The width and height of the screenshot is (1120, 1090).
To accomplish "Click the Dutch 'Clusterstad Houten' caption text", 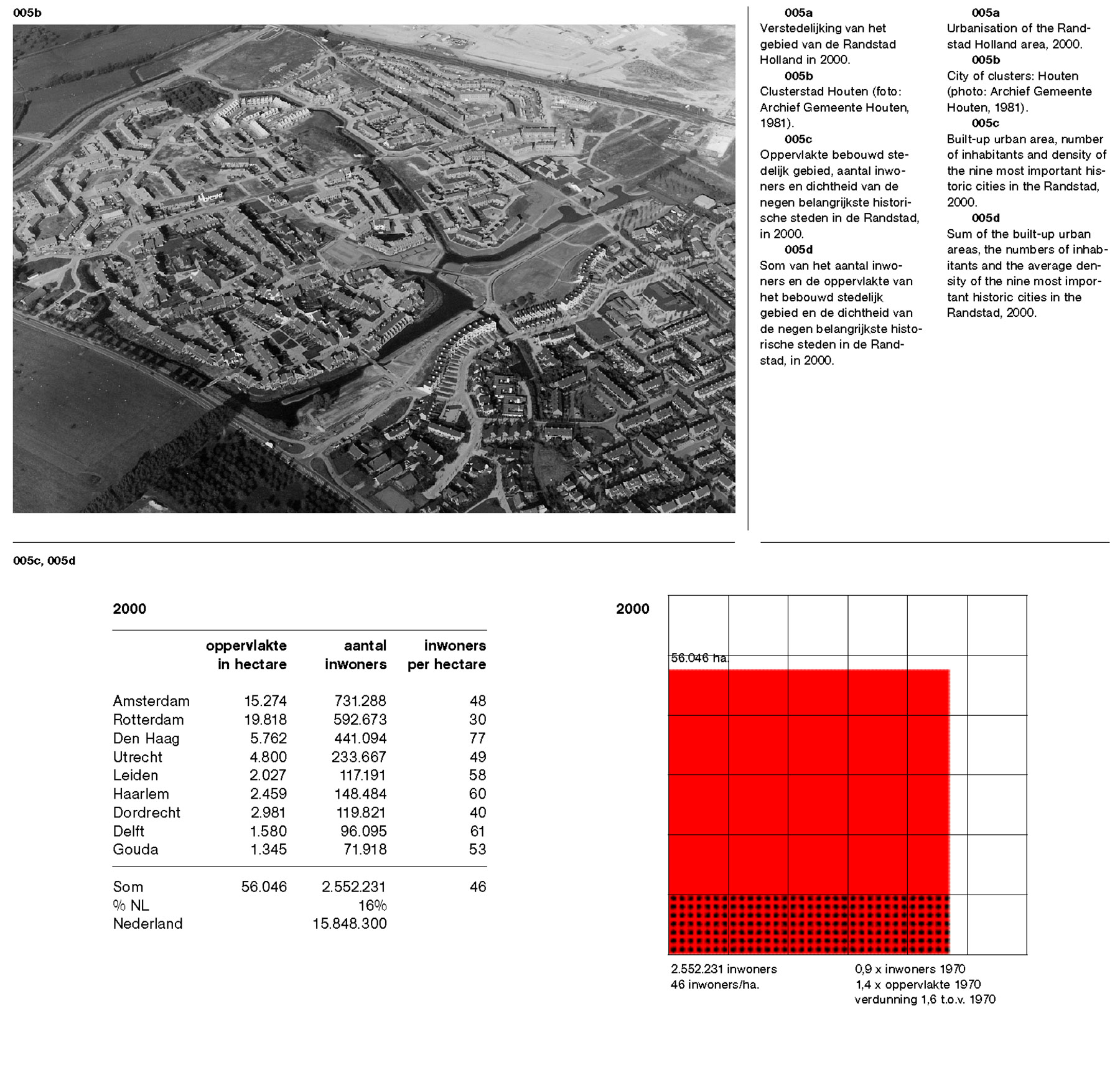I will (830, 92).
